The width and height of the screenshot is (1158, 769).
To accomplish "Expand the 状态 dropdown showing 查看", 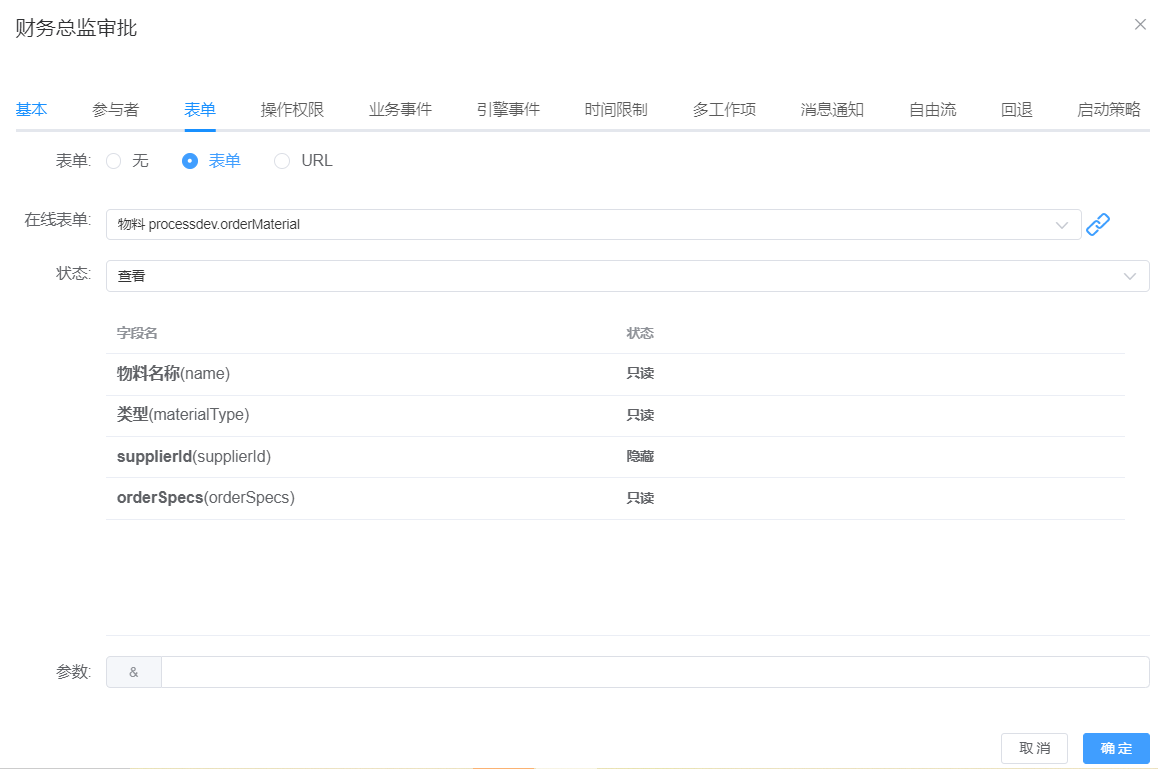I will point(627,276).
